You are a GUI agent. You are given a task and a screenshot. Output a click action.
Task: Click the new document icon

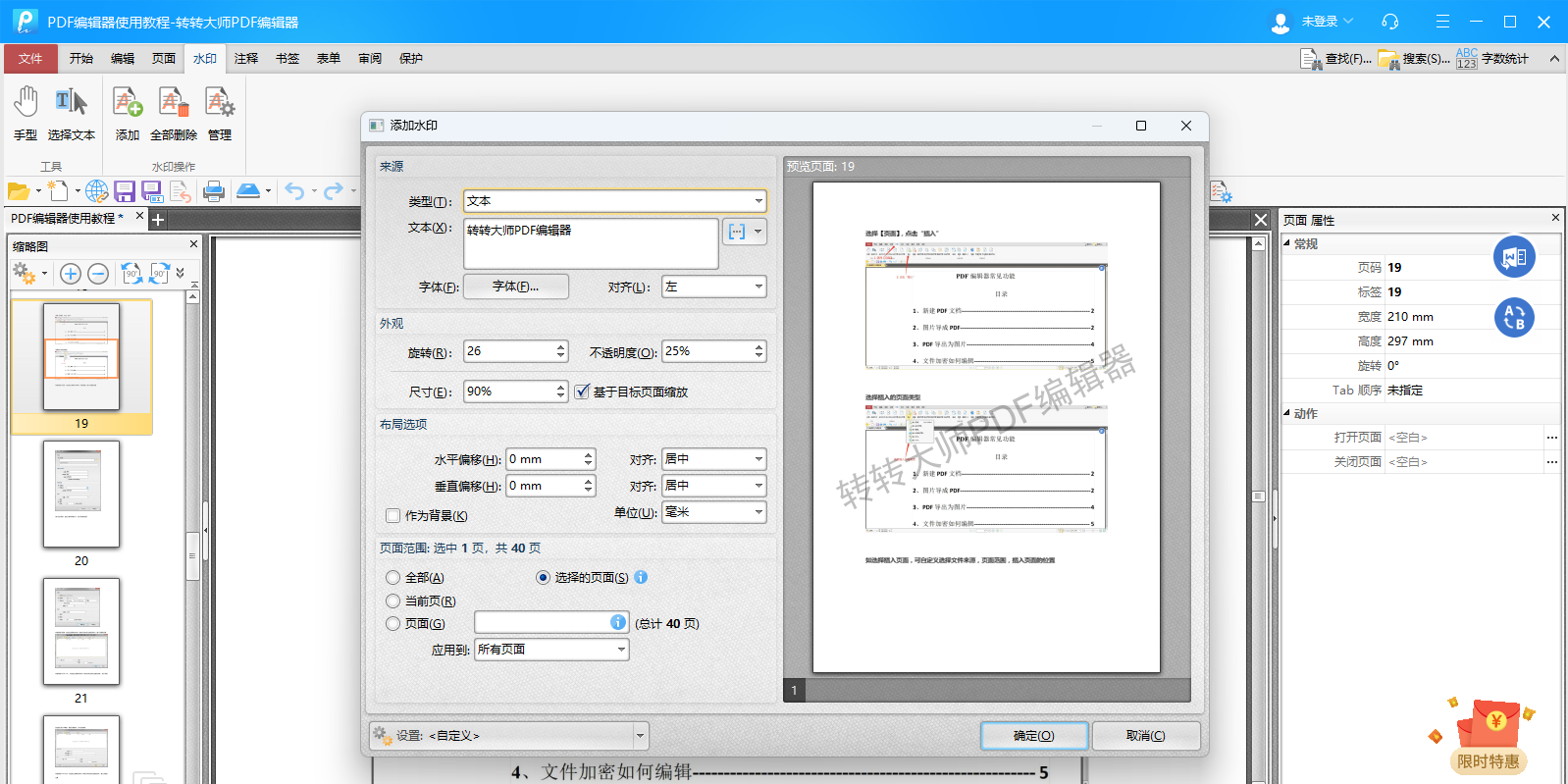58,191
